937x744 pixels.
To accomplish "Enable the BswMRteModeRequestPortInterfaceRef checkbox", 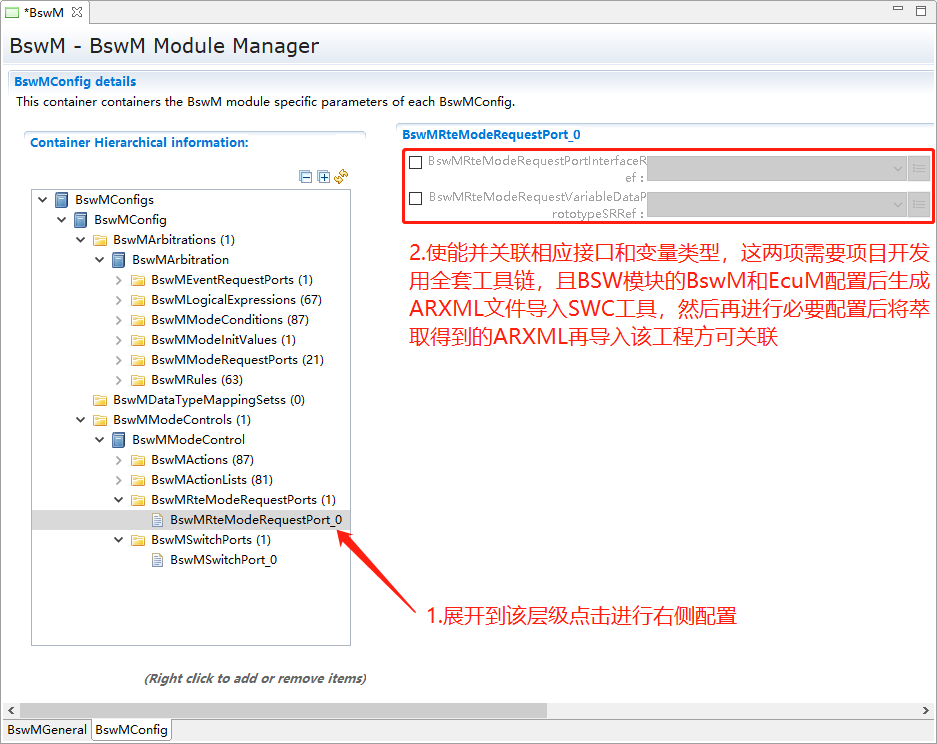I will point(415,163).
